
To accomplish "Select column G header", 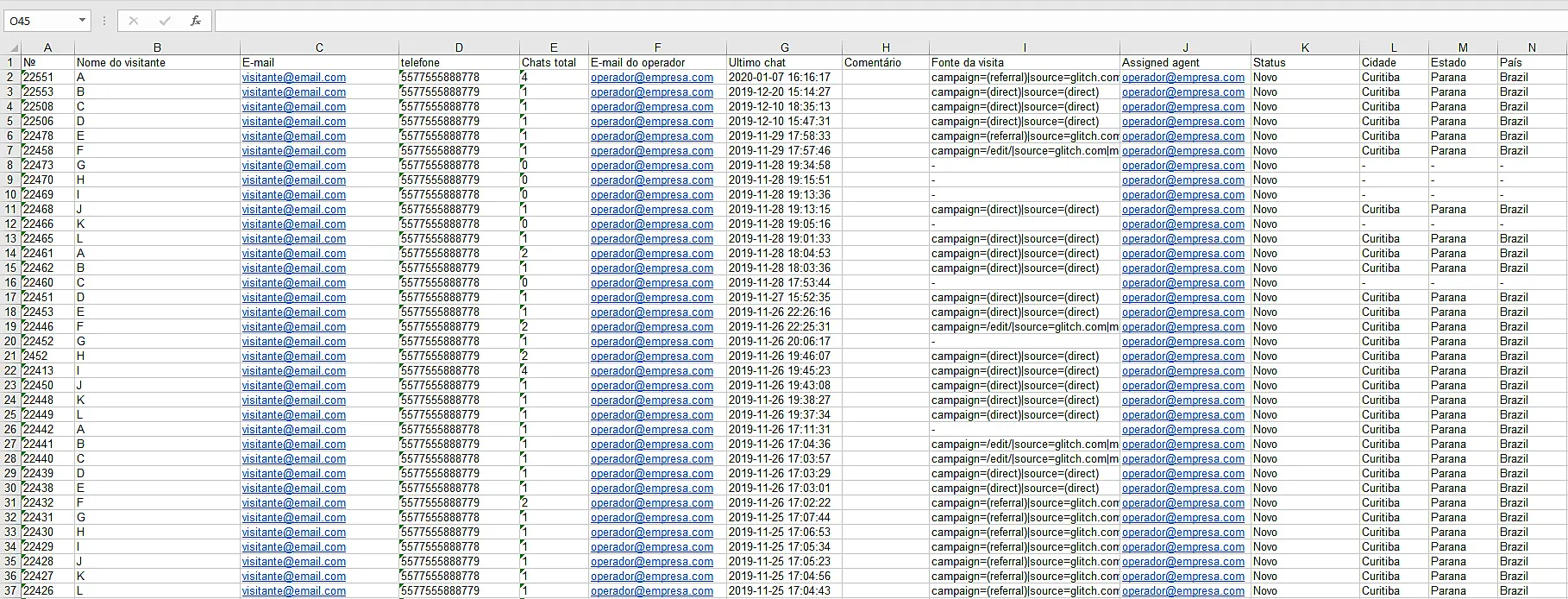I will click(x=784, y=48).
